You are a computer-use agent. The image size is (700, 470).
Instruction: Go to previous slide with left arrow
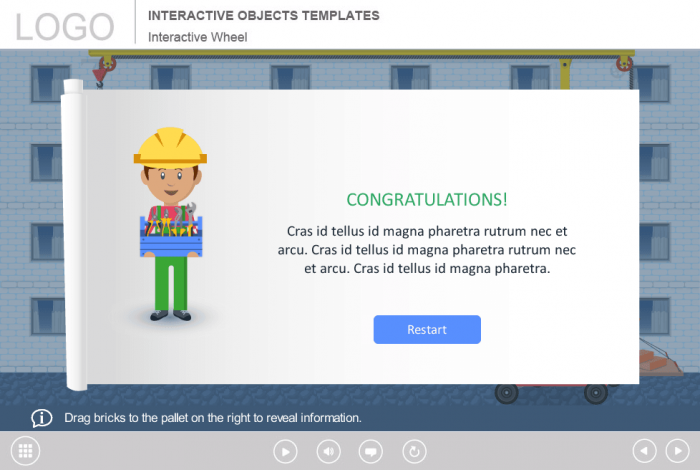pos(645,451)
